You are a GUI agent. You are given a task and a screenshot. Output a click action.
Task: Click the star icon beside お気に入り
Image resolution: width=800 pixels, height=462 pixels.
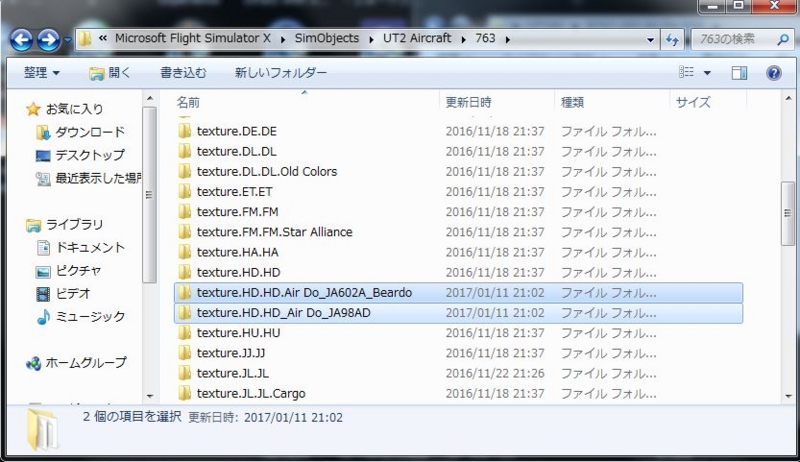coord(33,109)
